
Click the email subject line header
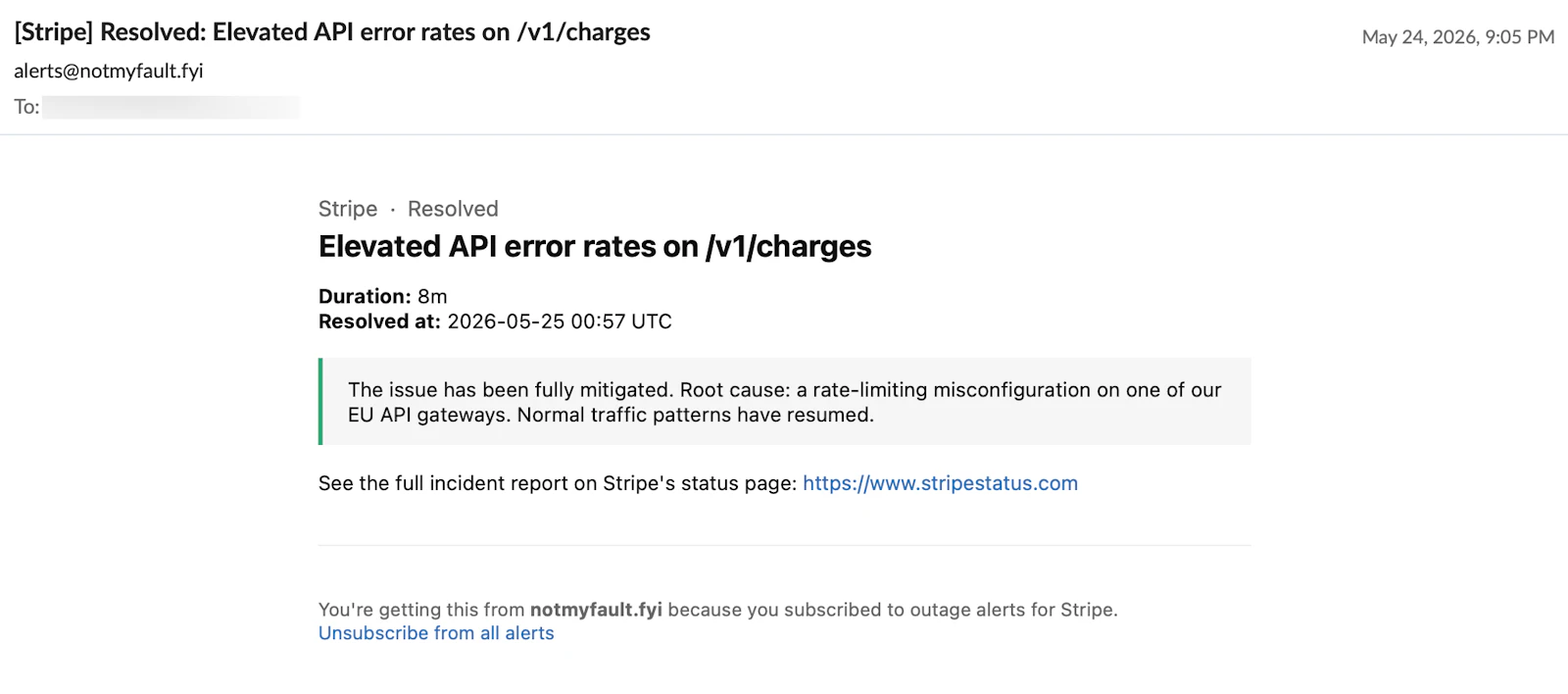[x=332, y=32]
